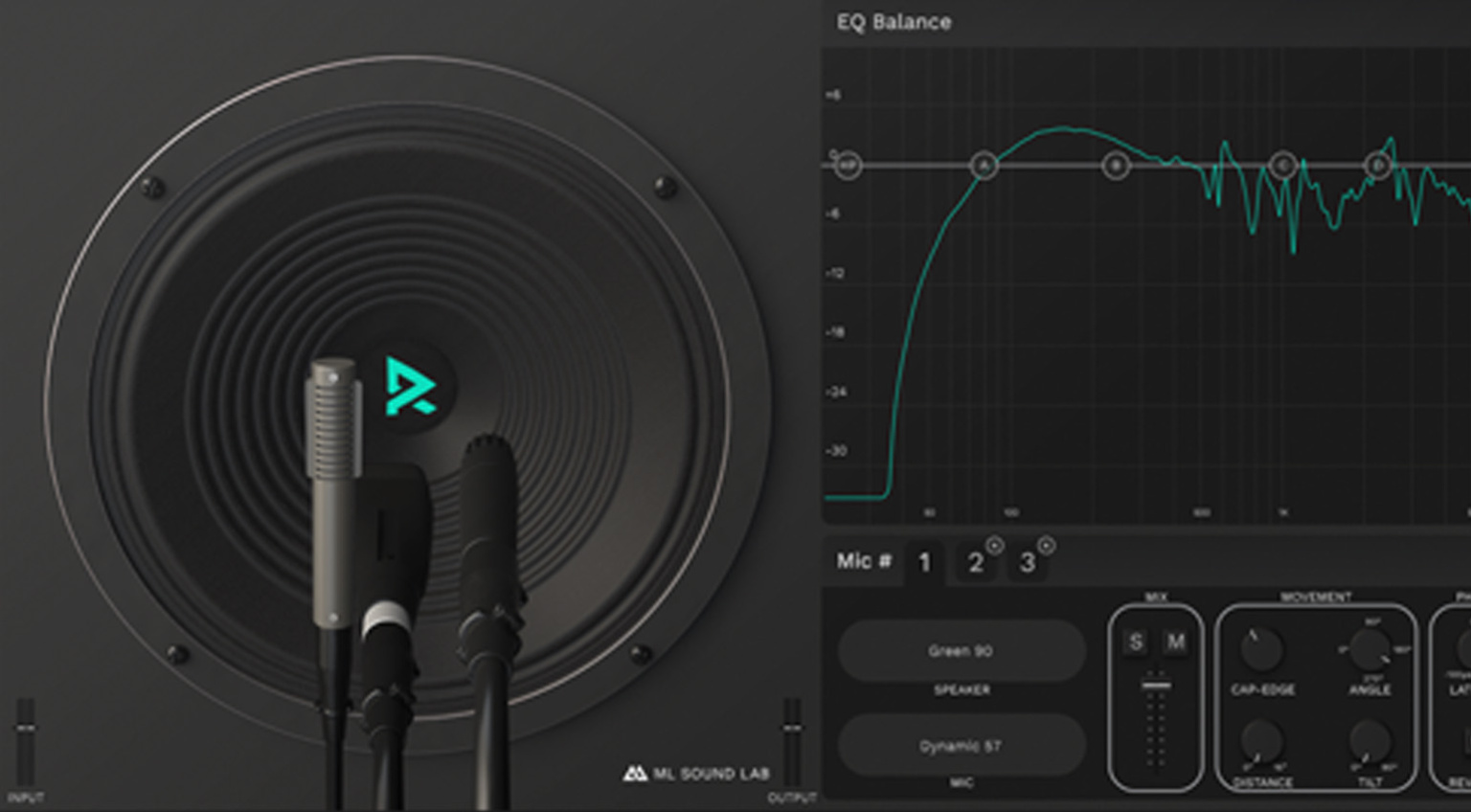1471x812 pixels.
Task: Click the Cap-Edge knob
Action: pyautogui.click(x=1260, y=650)
